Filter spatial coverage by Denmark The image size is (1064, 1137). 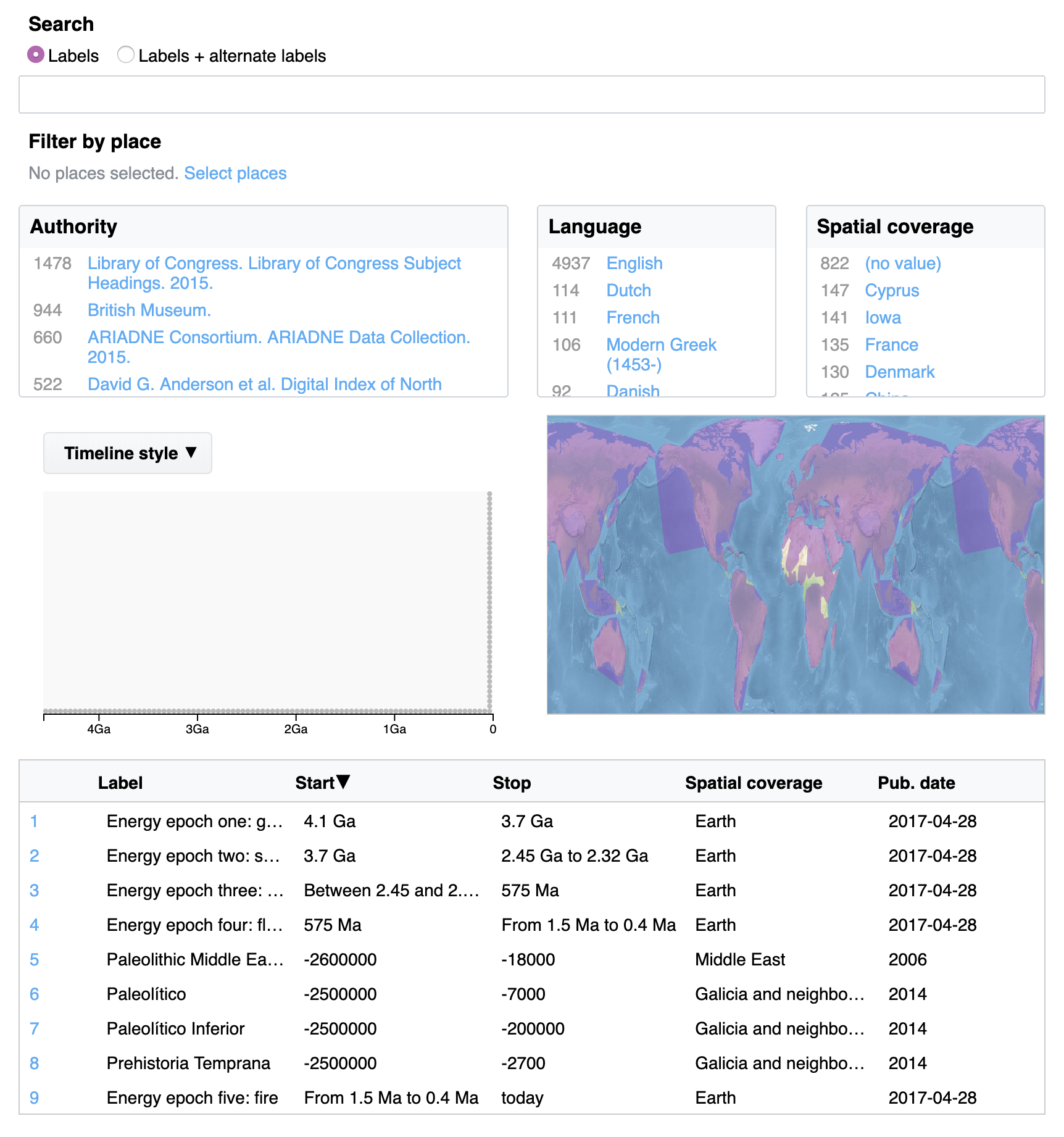click(900, 372)
